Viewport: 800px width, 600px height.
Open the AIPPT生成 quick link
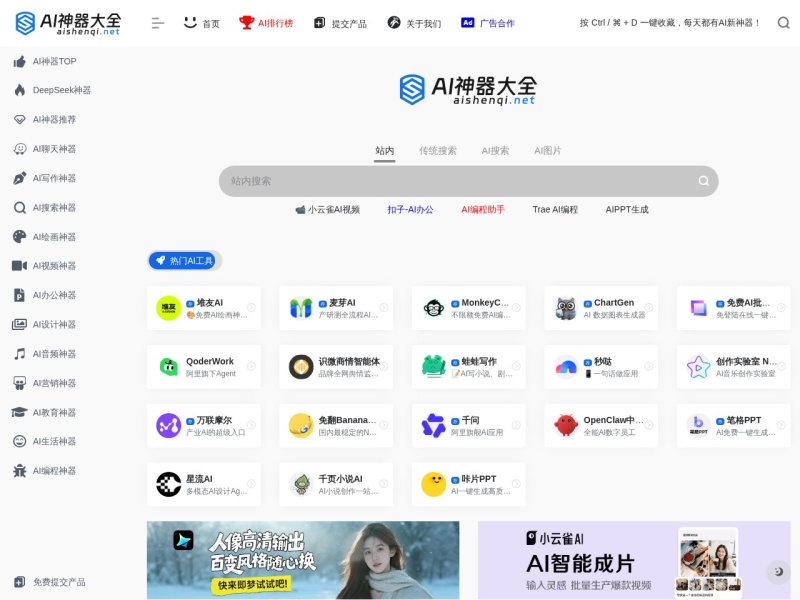tap(627, 210)
